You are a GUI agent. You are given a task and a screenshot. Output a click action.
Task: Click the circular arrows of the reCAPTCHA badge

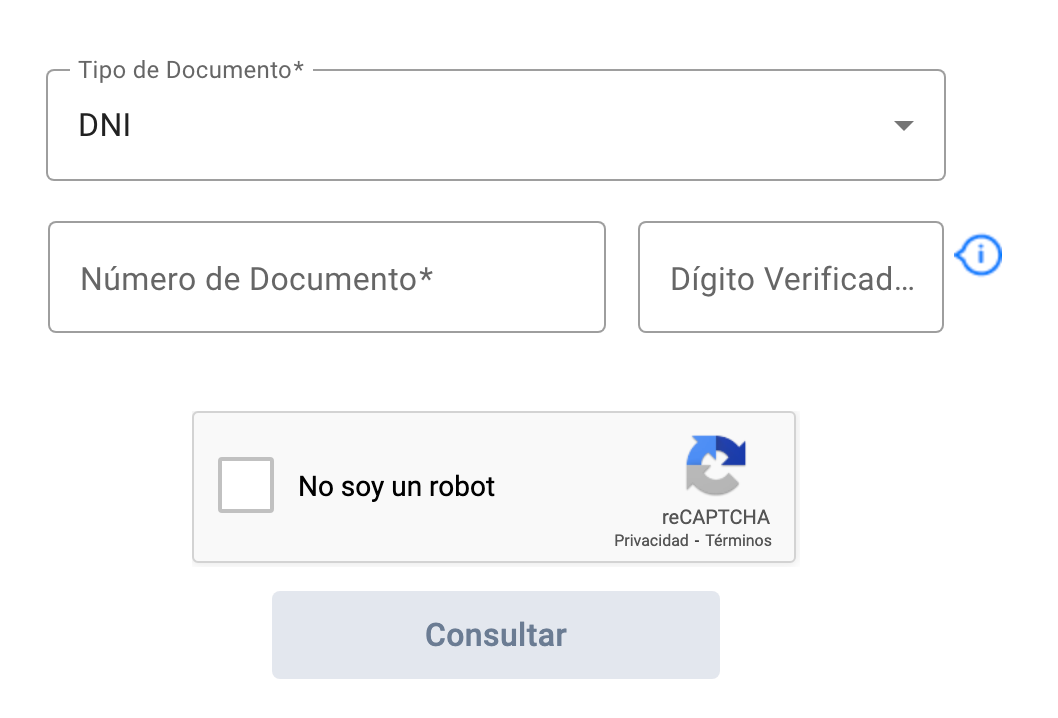716,466
